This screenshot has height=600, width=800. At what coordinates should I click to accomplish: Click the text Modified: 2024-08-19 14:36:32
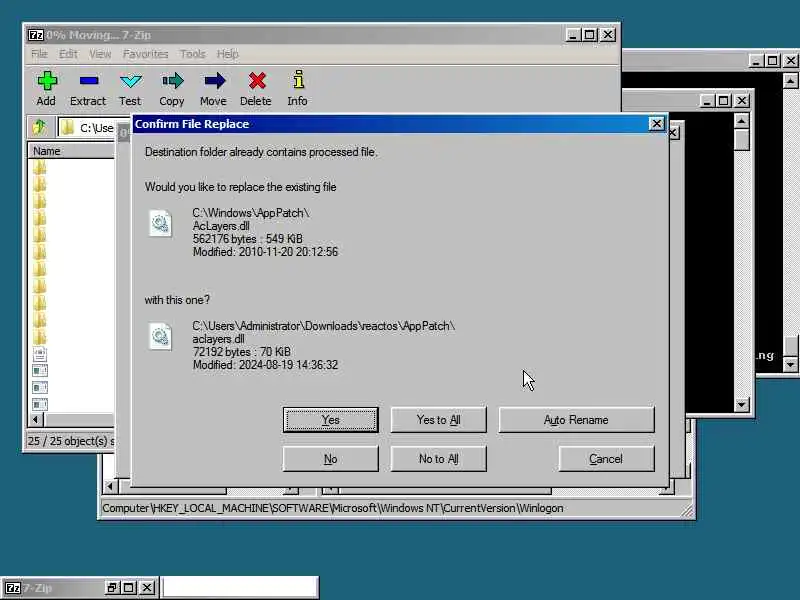pyautogui.click(x=265, y=365)
